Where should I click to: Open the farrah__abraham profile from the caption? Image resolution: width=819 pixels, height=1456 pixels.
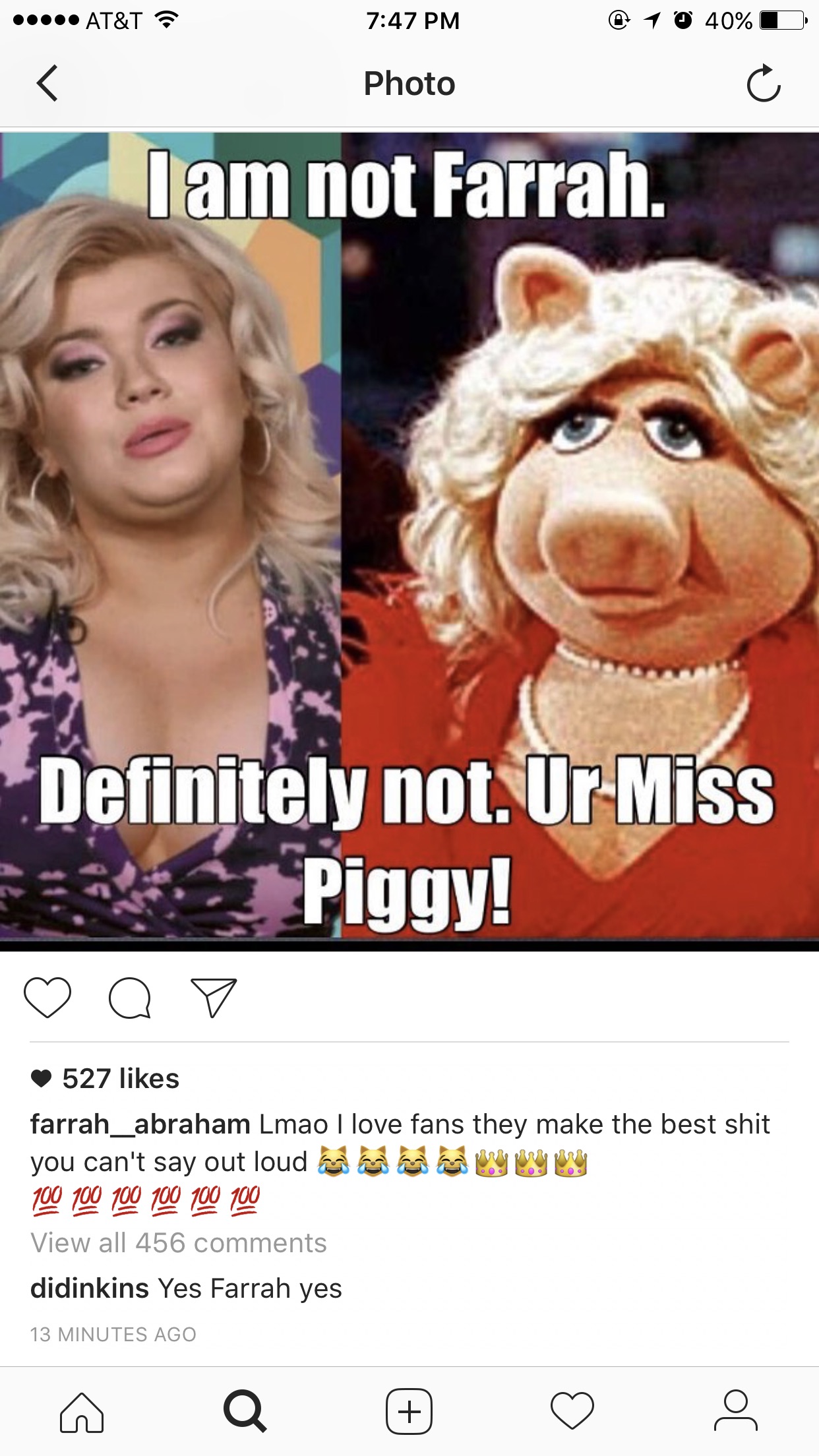[x=140, y=1124]
